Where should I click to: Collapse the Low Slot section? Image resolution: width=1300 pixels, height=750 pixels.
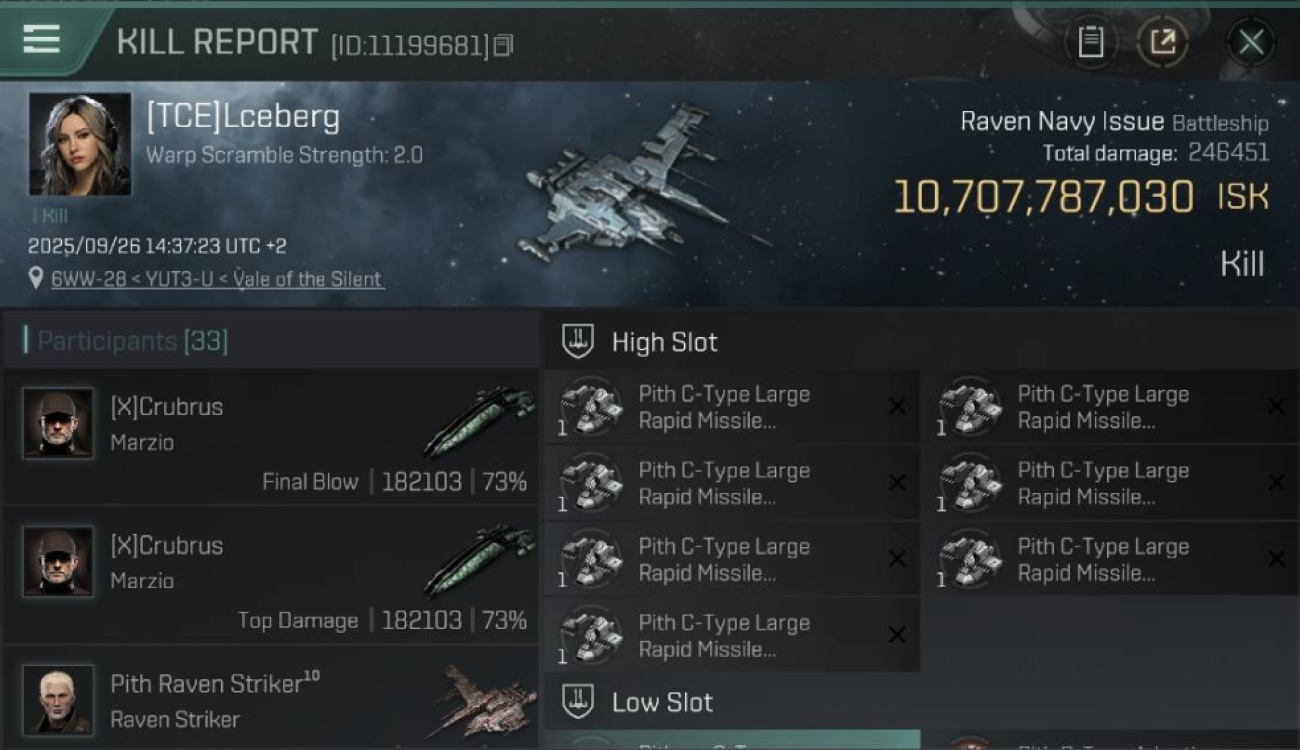pyautogui.click(x=578, y=702)
